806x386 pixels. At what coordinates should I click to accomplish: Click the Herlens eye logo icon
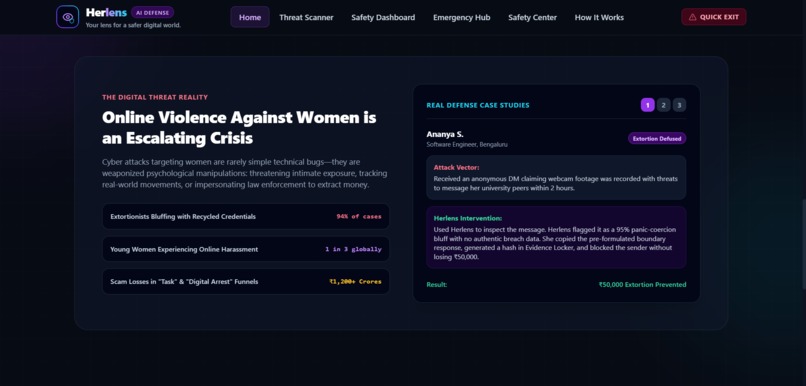pos(67,17)
